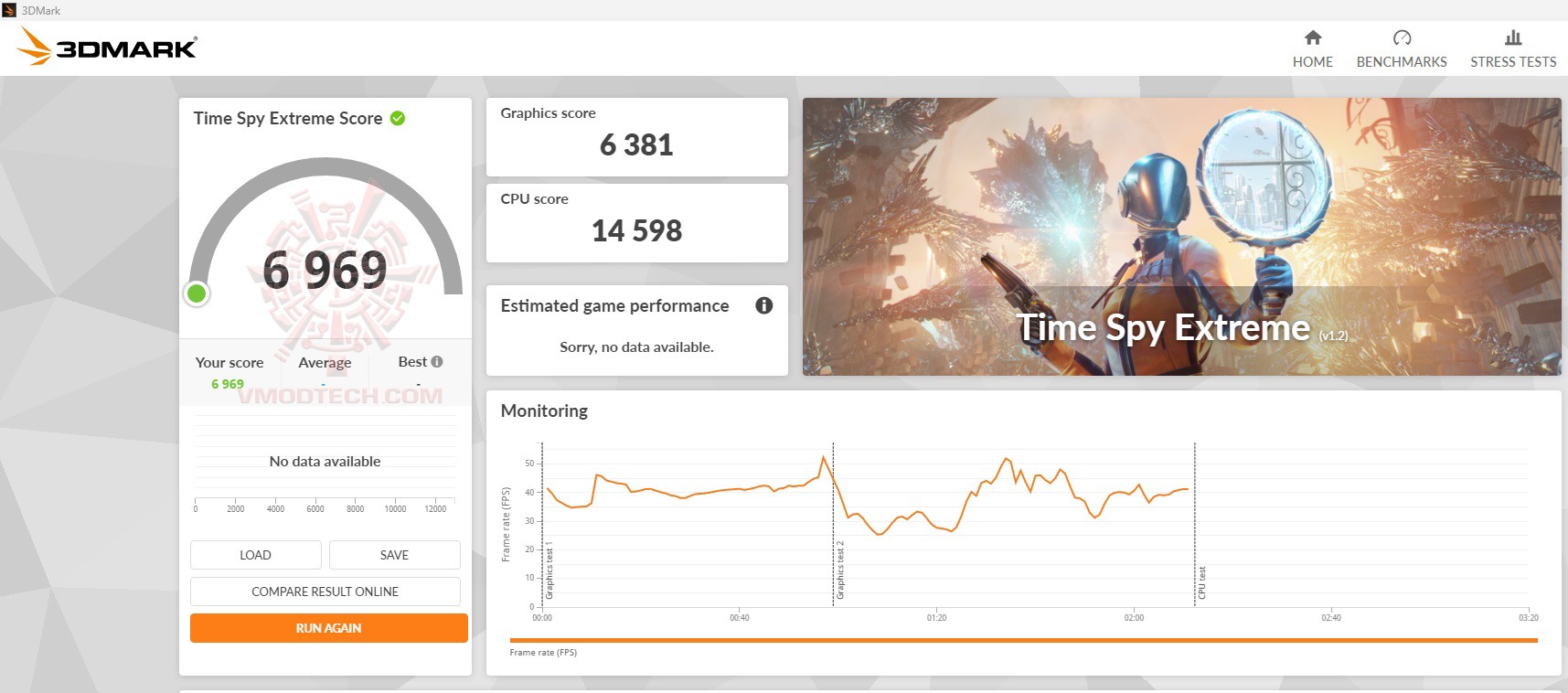The height and width of the screenshot is (693, 1568).
Task: Click the green dot on the score gauge
Action: [197, 293]
